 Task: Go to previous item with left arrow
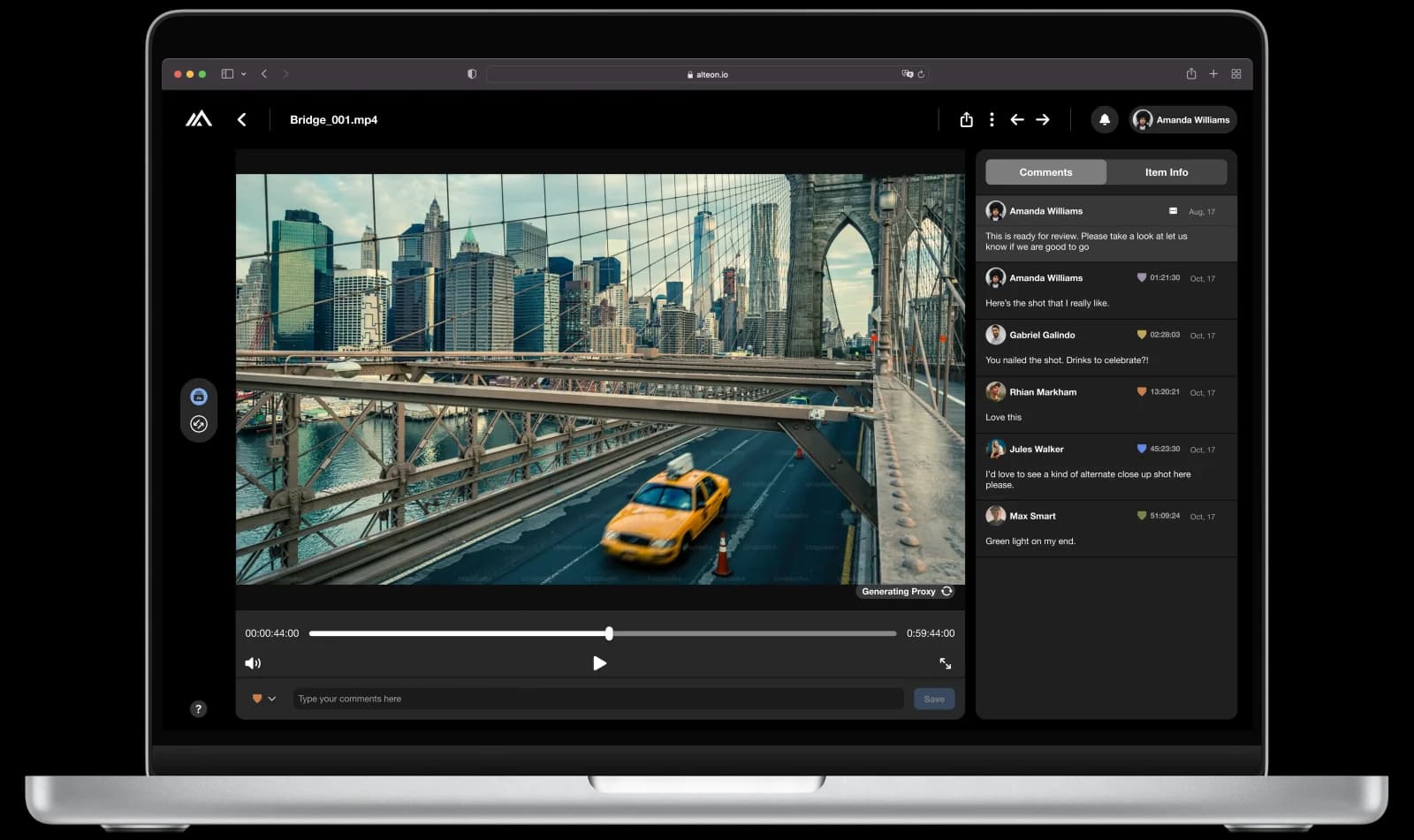(x=1017, y=119)
